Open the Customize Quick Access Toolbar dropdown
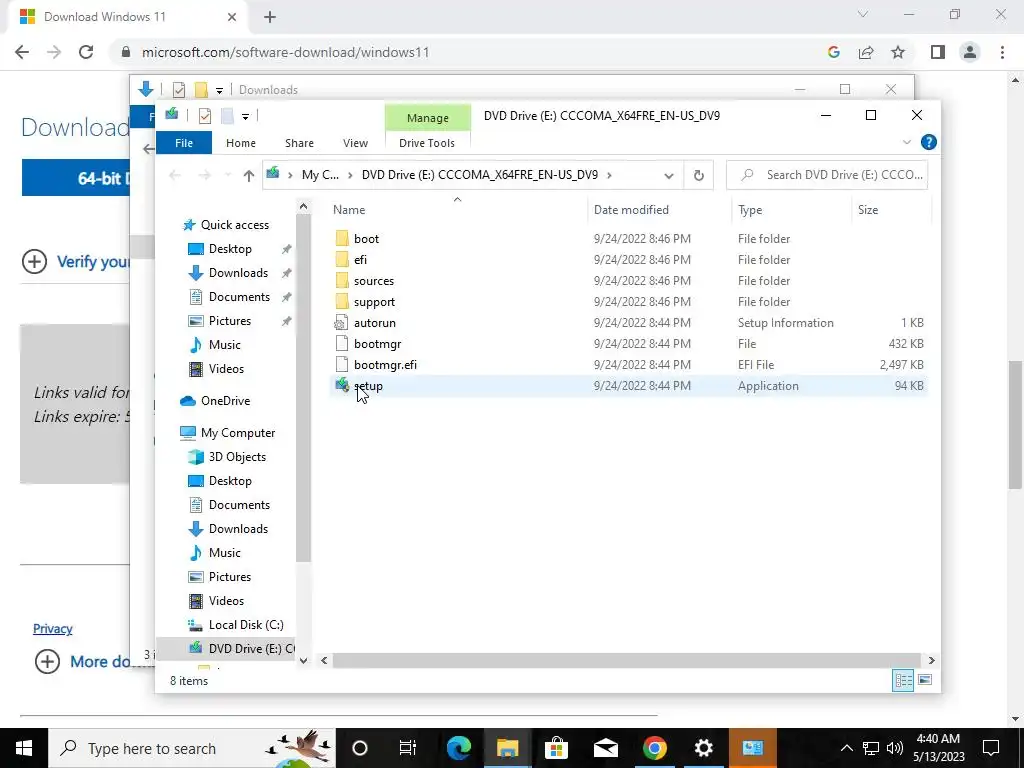 [x=245, y=116]
